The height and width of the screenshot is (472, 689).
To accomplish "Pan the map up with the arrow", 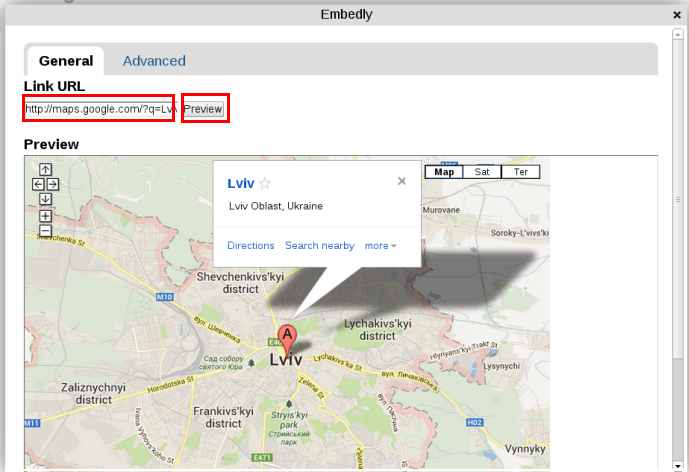I will click(45, 170).
